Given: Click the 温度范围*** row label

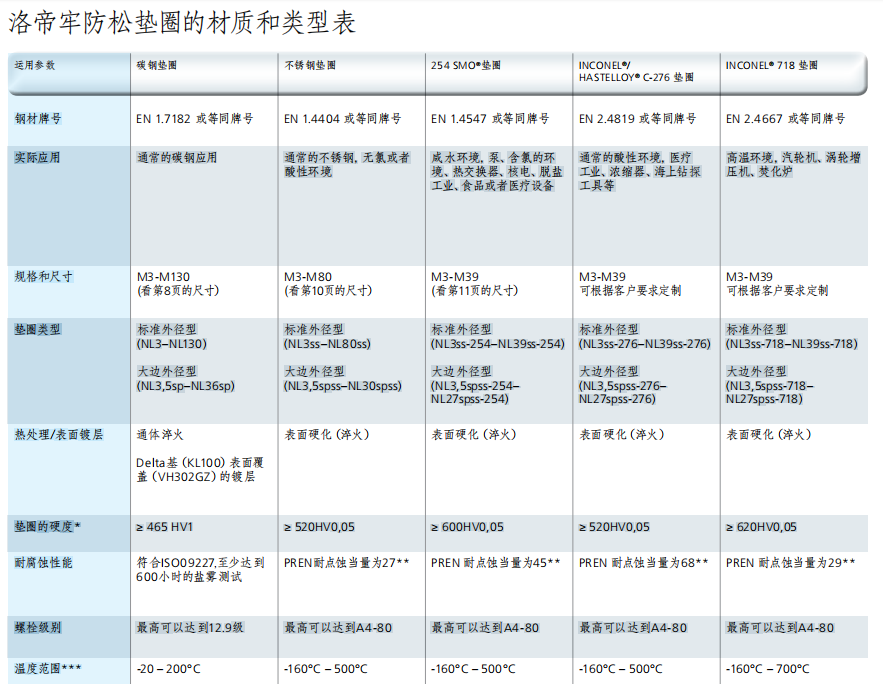Looking at the screenshot, I should click(48, 669).
